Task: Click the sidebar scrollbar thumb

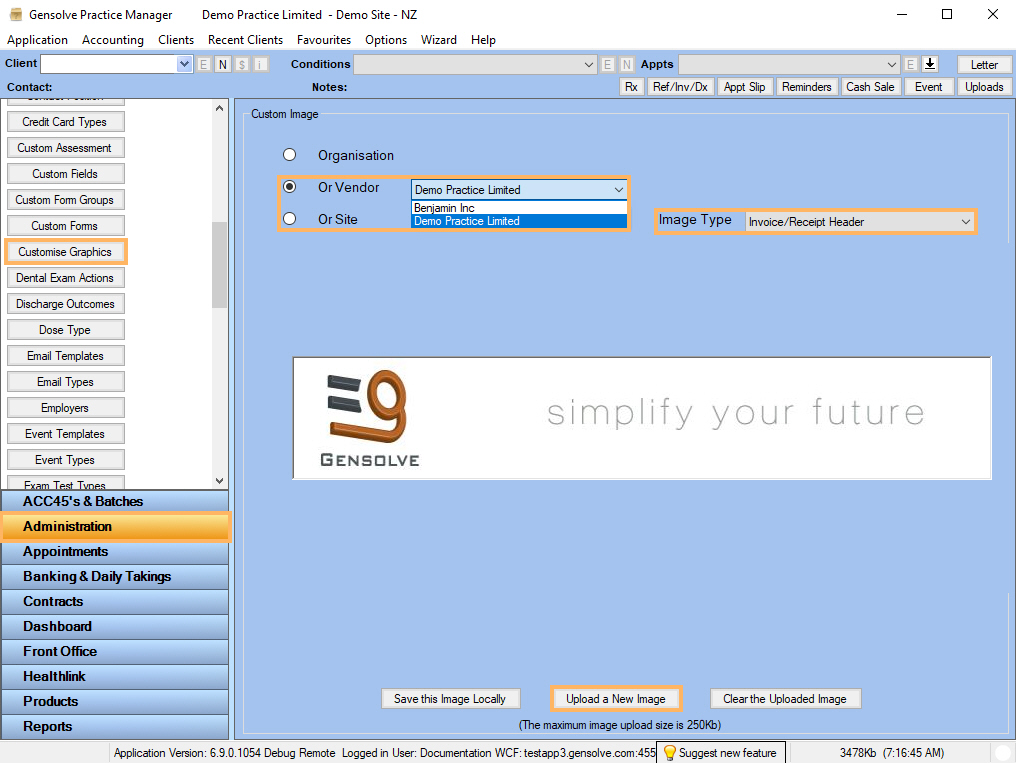Action: coord(220,265)
